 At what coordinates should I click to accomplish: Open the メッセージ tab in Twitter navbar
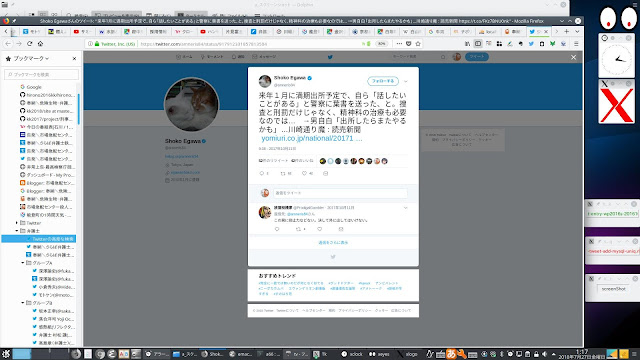pos(264,57)
